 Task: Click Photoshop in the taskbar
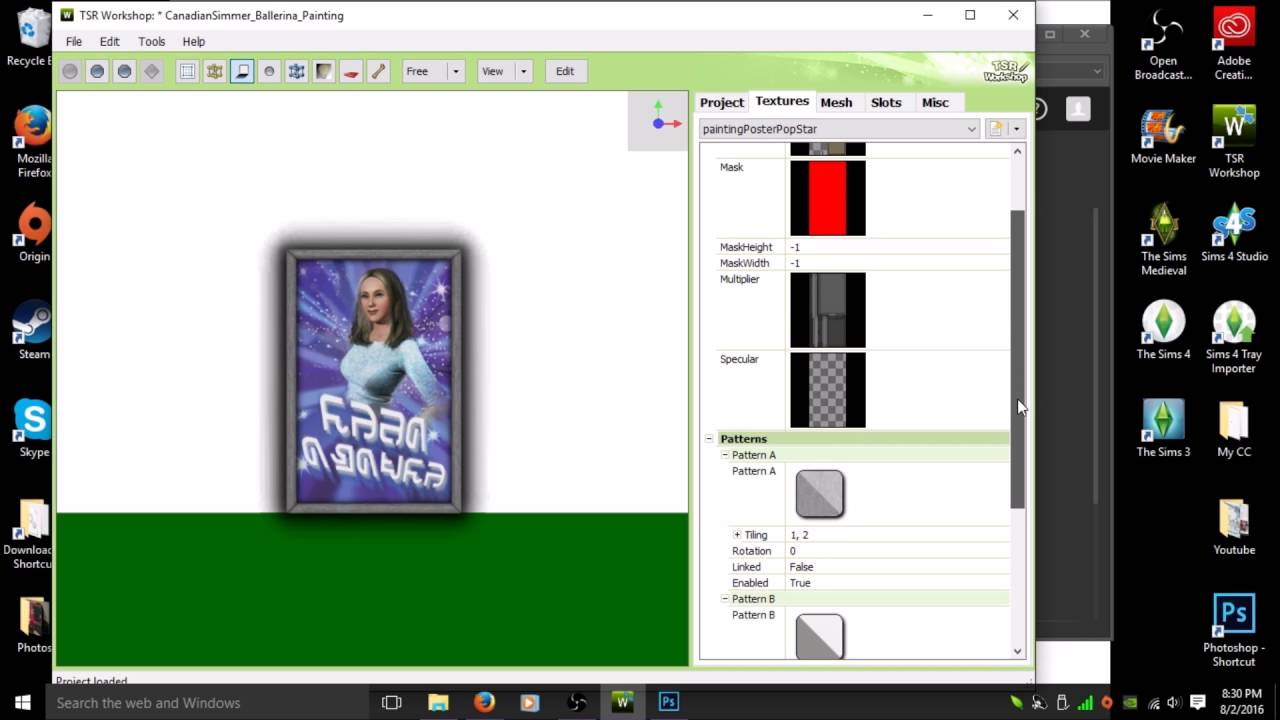pos(668,702)
